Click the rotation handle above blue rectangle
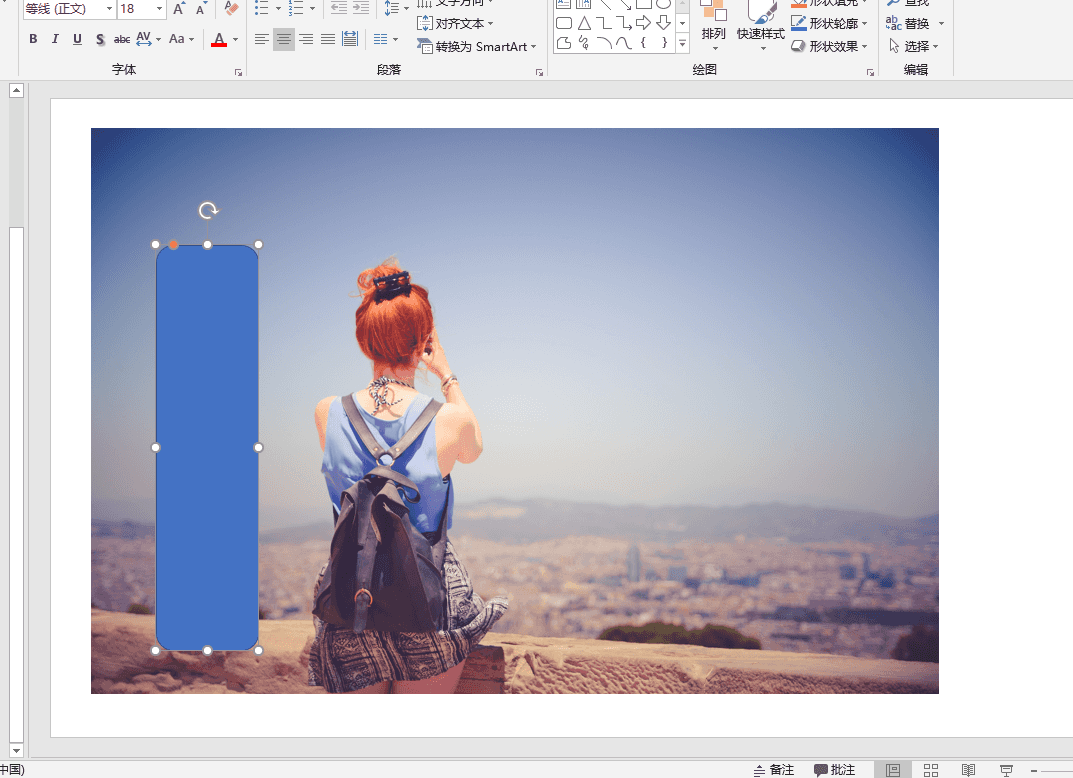This screenshot has height=778, width=1073. 208,210
